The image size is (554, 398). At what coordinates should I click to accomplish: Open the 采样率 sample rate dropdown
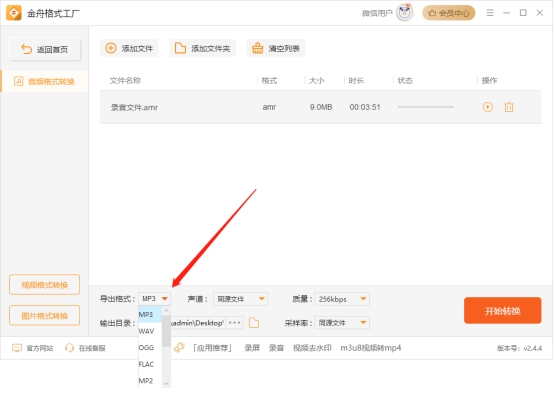[x=342, y=322]
